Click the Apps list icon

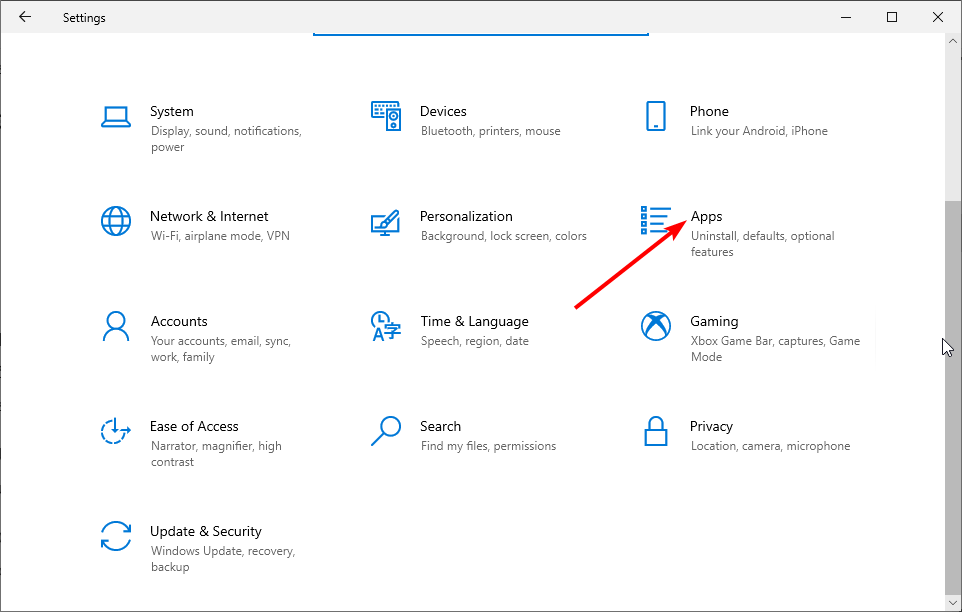[x=656, y=221]
